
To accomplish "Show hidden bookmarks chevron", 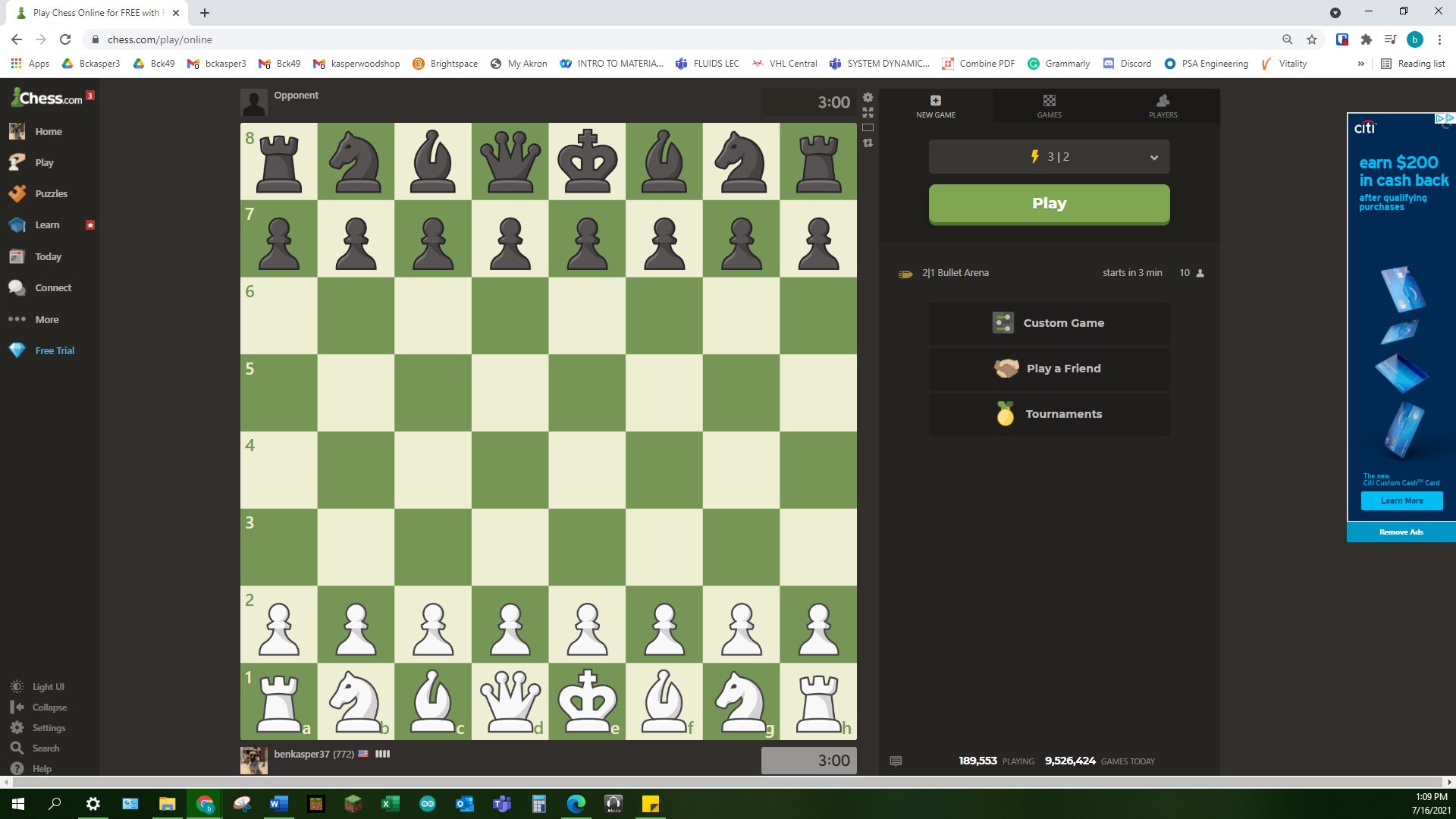I will 1360,64.
